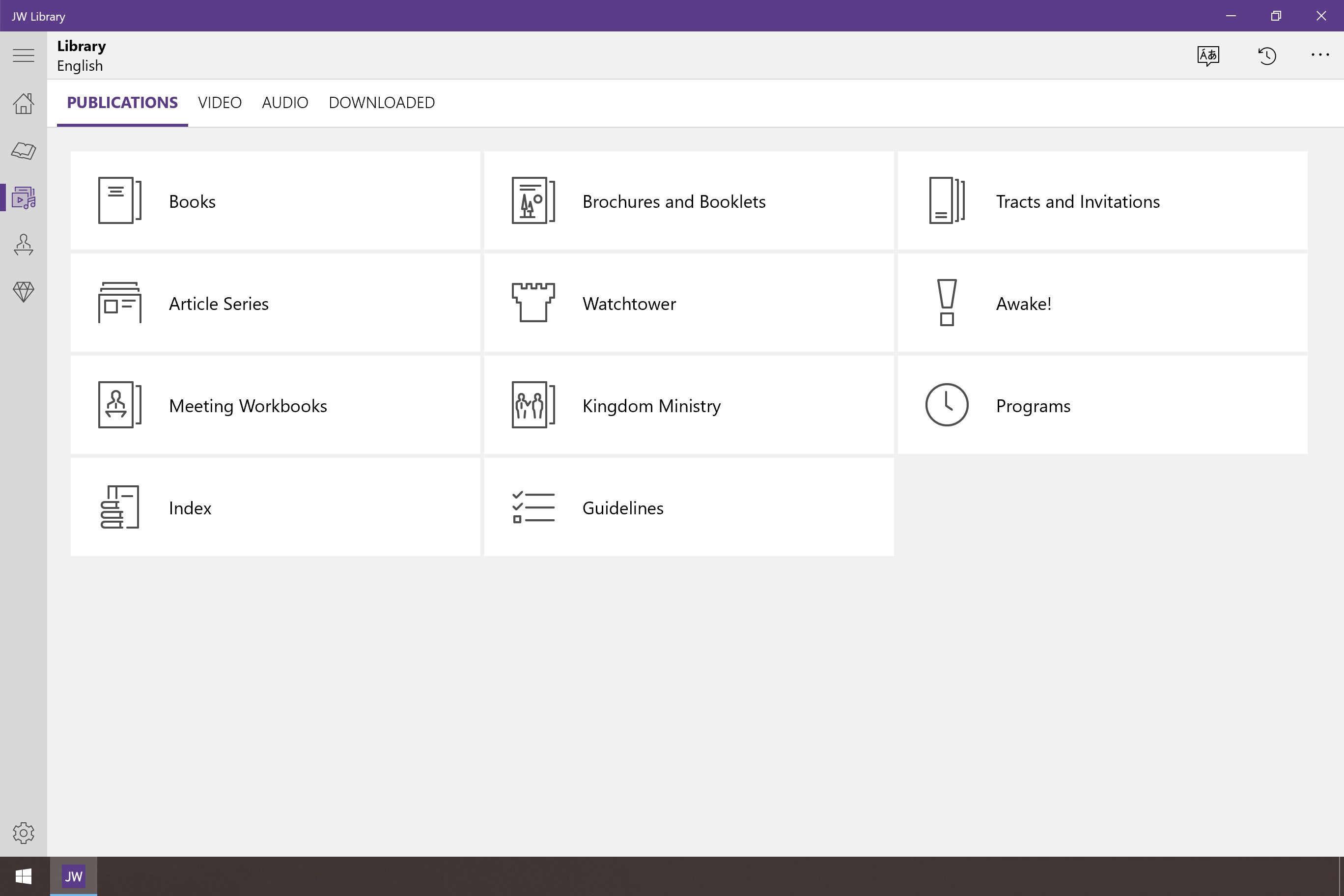Open the hamburger navigation menu
The height and width of the screenshot is (896, 1344).
pos(24,56)
